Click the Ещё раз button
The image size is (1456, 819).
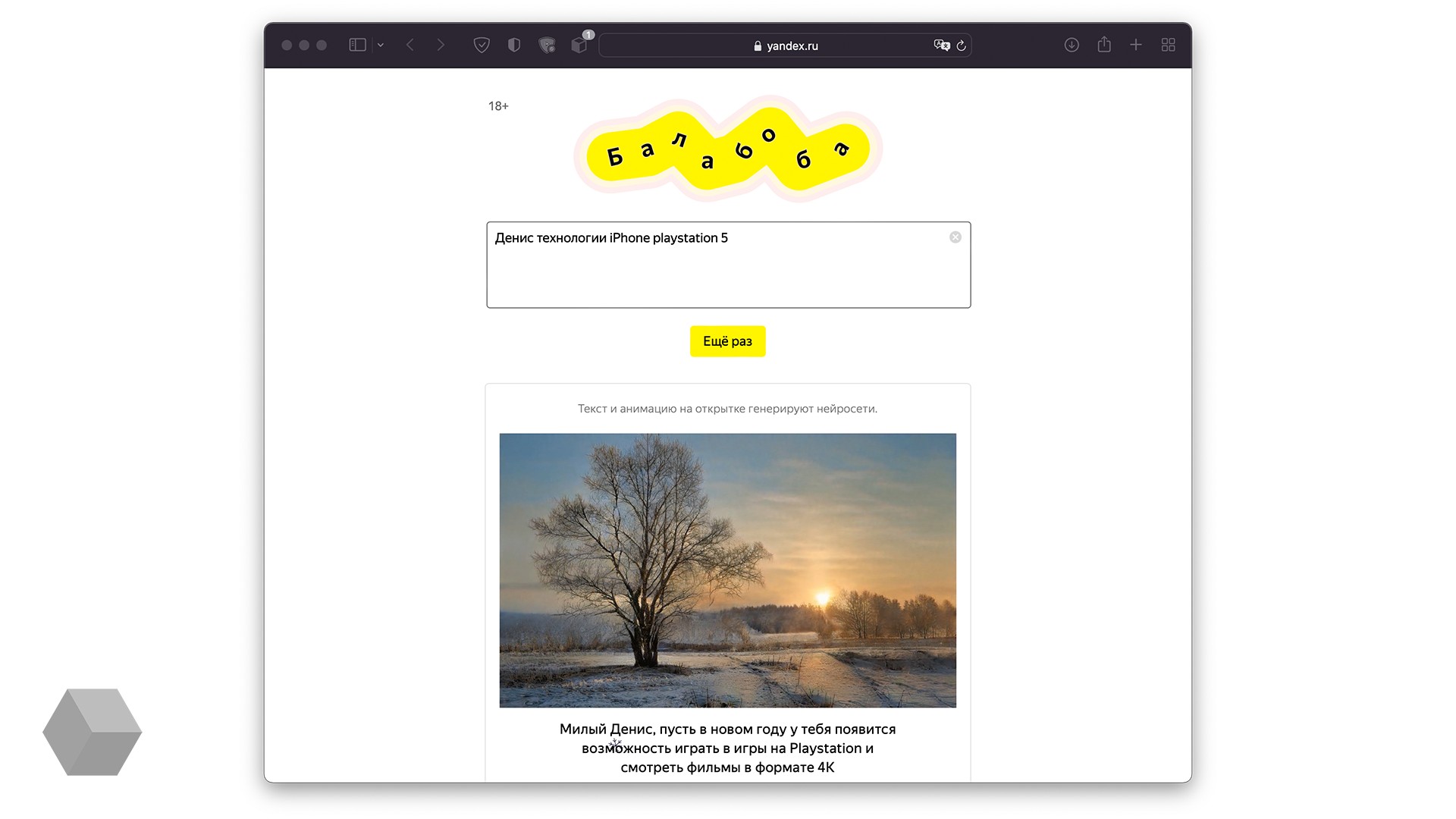(x=728, y=341)
